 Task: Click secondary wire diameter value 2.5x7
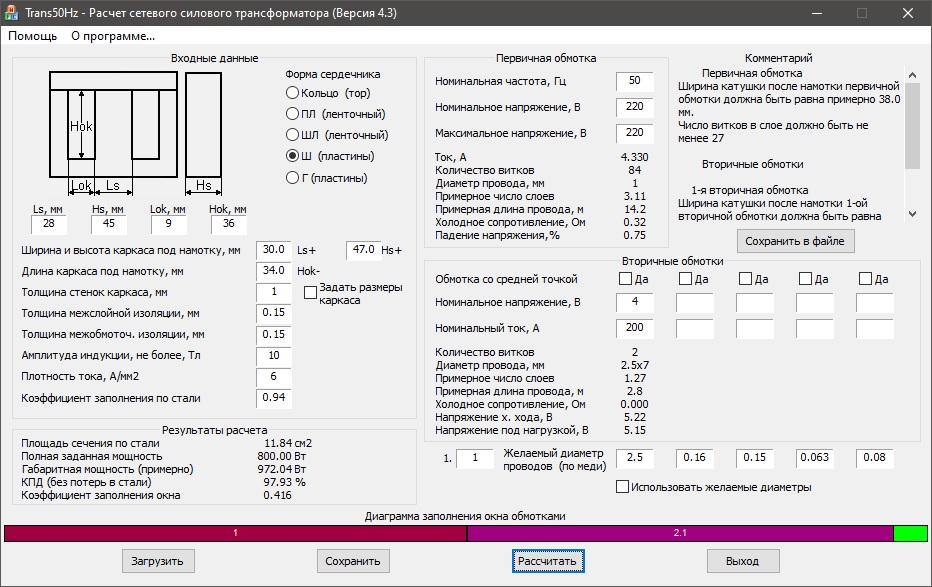click(x=635, y=365)
